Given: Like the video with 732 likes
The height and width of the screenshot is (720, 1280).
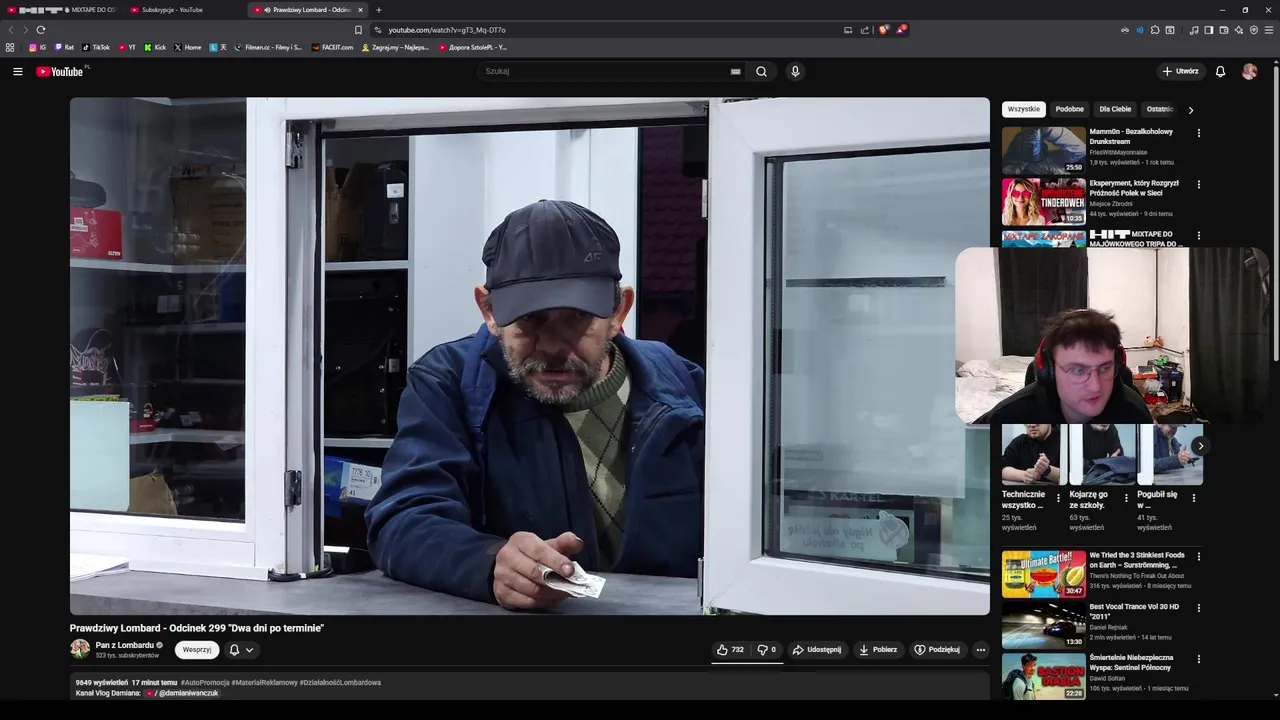Looking at the screenshot, I should coord(730,650).
